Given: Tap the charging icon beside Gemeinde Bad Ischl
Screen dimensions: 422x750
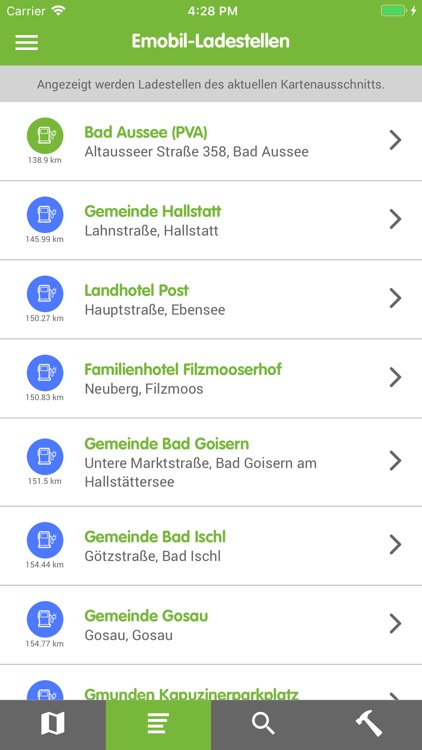Looking at the screenshot, I should 45,540.
